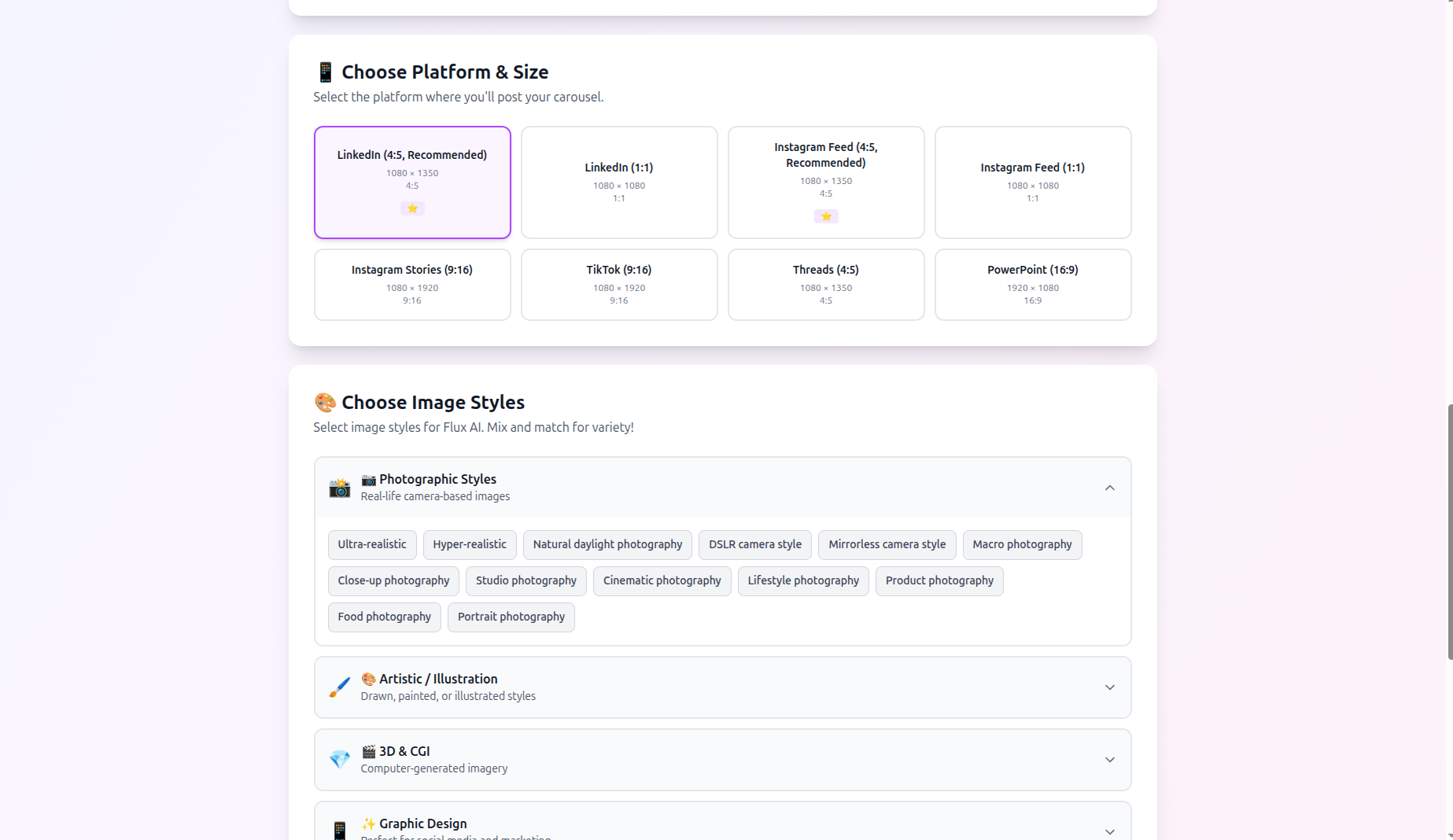Enable Mirrorless camera style chip
The height and width of the screenshot is (840, 1453).
pos(887,545)
